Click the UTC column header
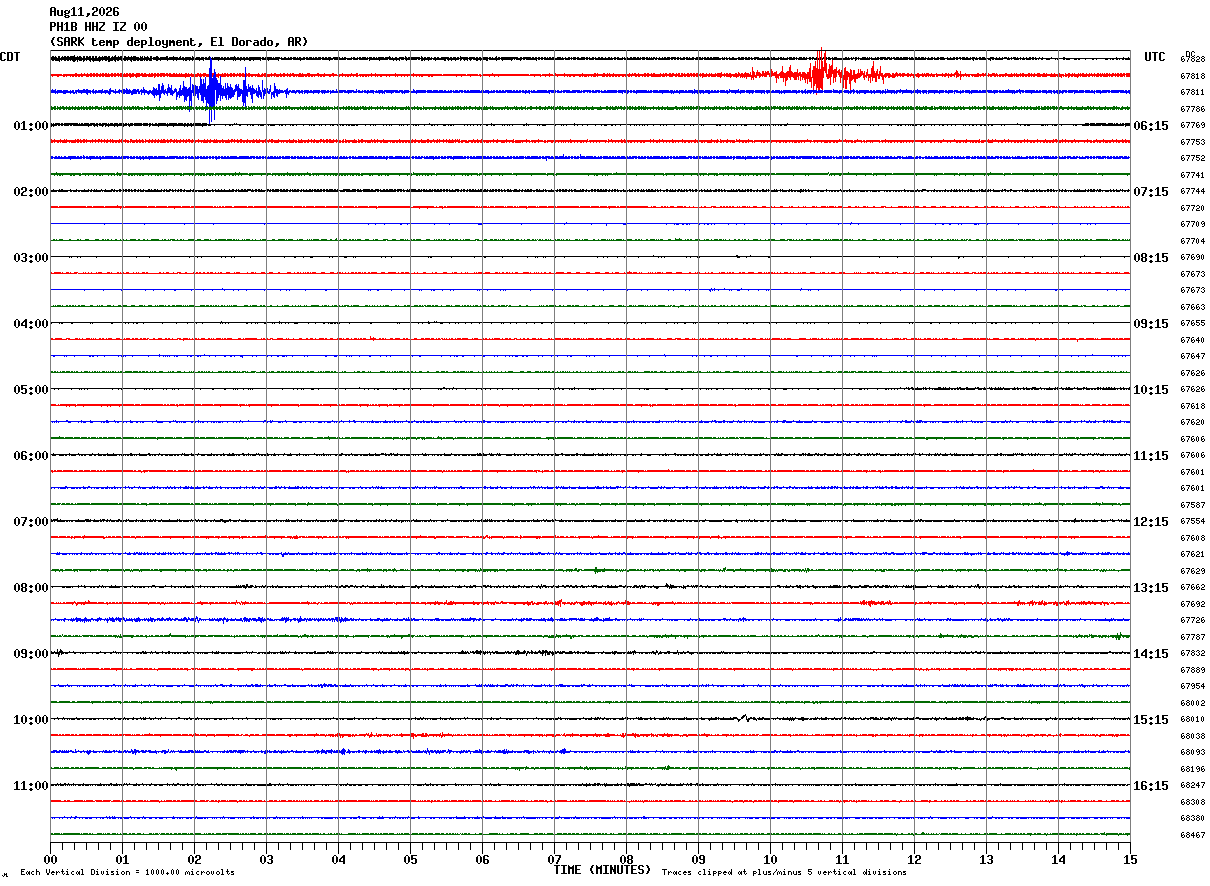The width and height of the screenshot is (1210, 886). 1155,57
